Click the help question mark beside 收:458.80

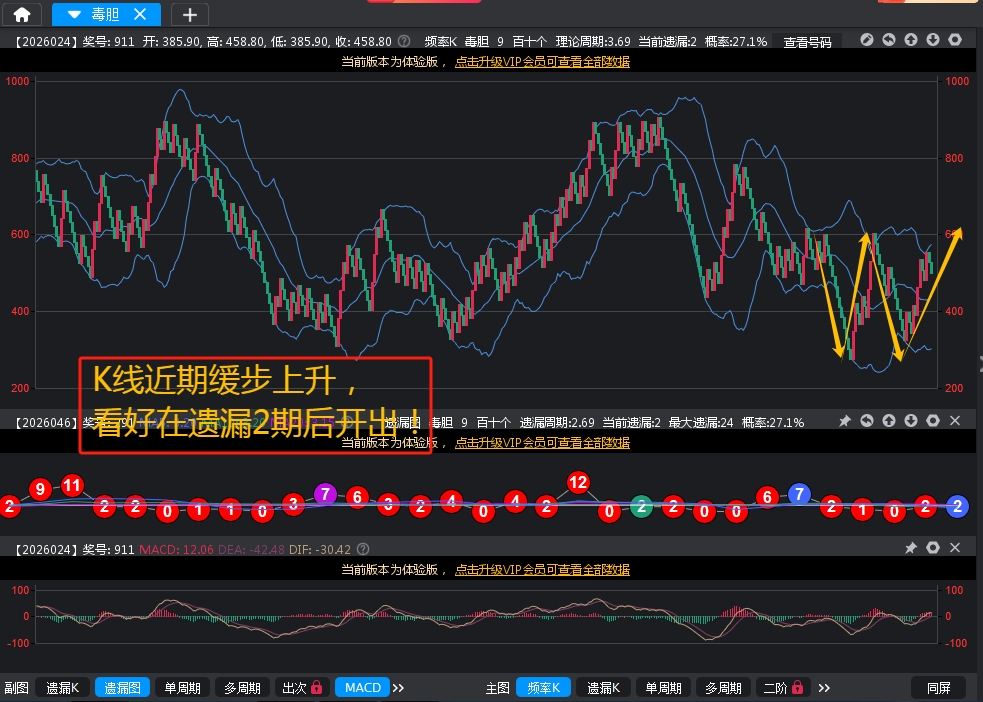pyautogui.click(x=404, y=41)
